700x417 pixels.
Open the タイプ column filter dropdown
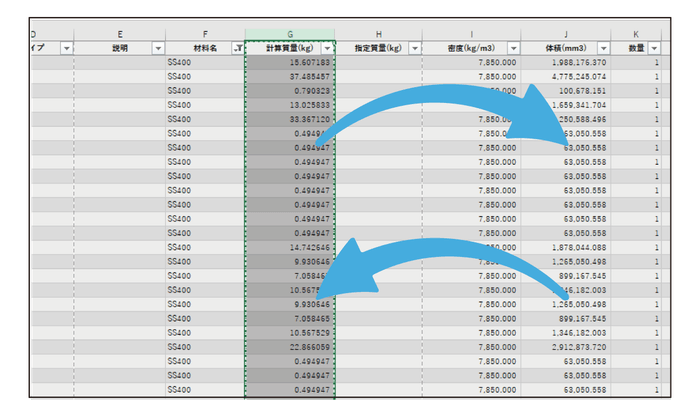point(67,48)
